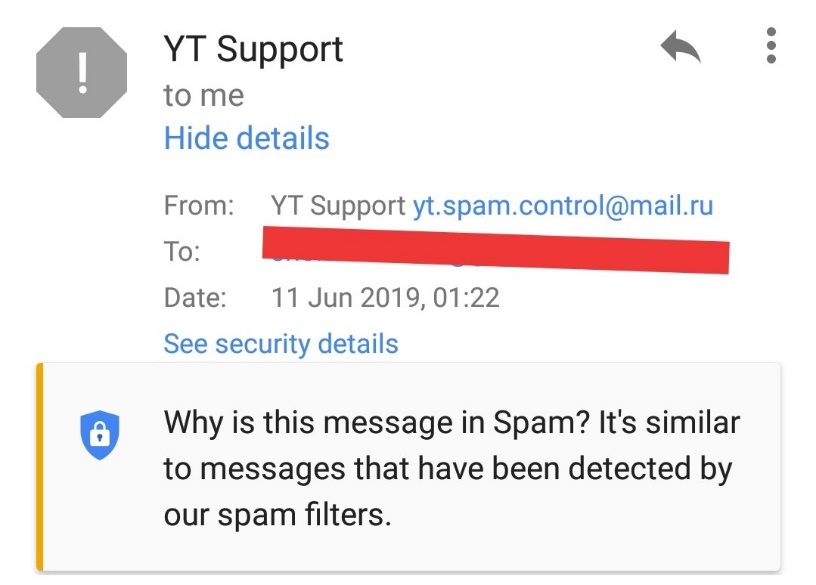Image resolution: width=816 pixels, height=585 pixels.
Task: Open See security details link
Action: [281, 344]
